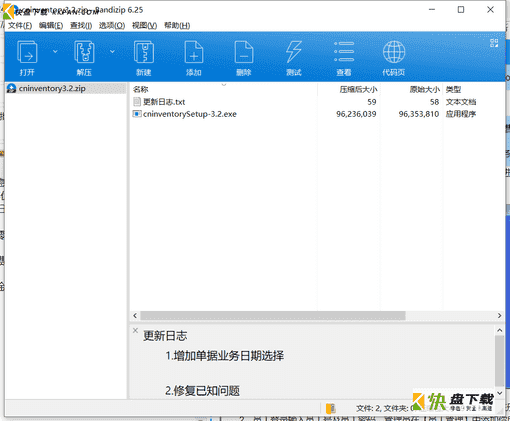Click the New archive (新建) icon
The height and width of the screenshot is (421, 510).
144,52
